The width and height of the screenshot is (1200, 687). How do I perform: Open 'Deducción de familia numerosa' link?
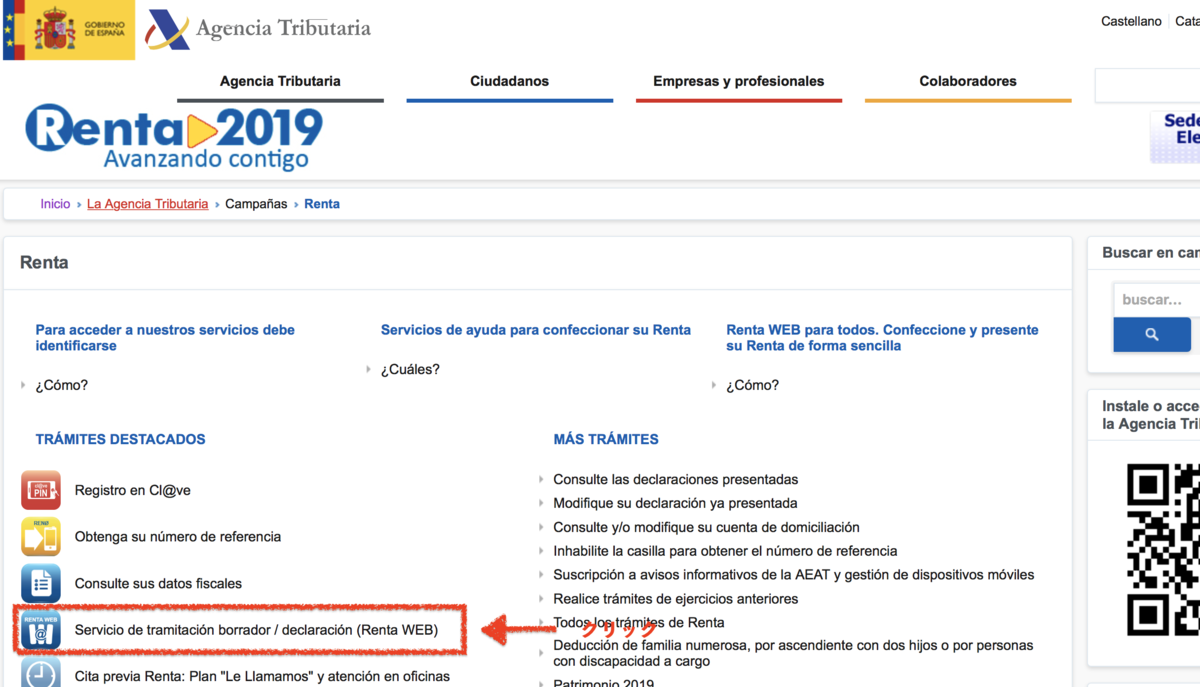[794, 653]
